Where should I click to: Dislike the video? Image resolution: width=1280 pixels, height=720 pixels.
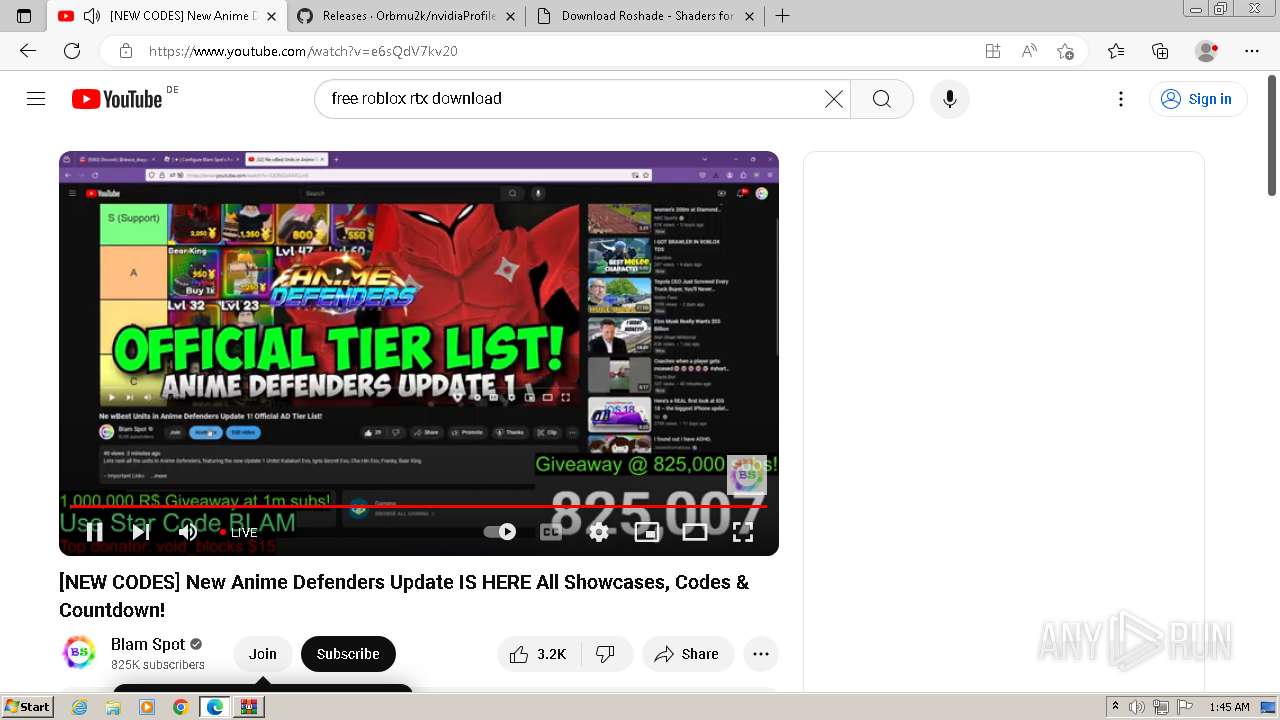click(606, 654)
